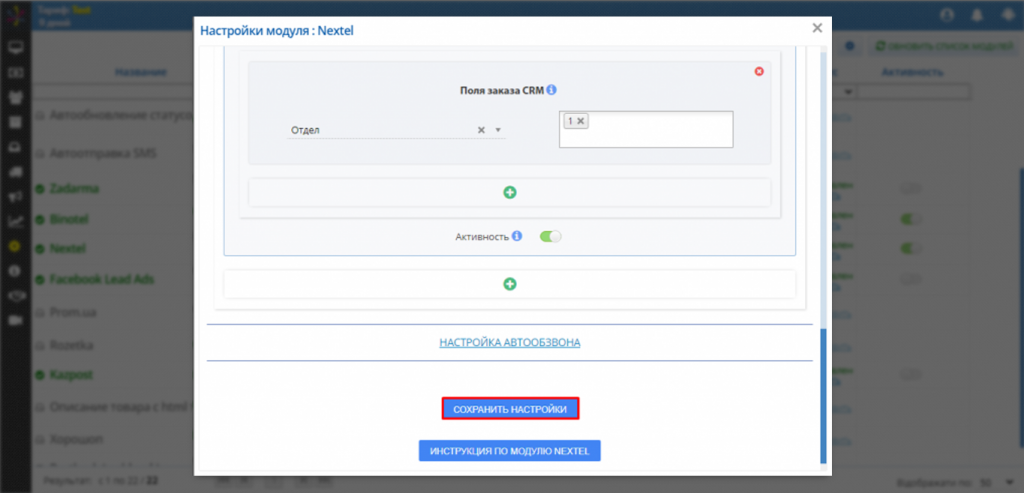The width and height of the screenshot is (1024, 493).
Task: Close the Nextel module settings dialog
Action: pyautogui.click(x=817, y=28)
